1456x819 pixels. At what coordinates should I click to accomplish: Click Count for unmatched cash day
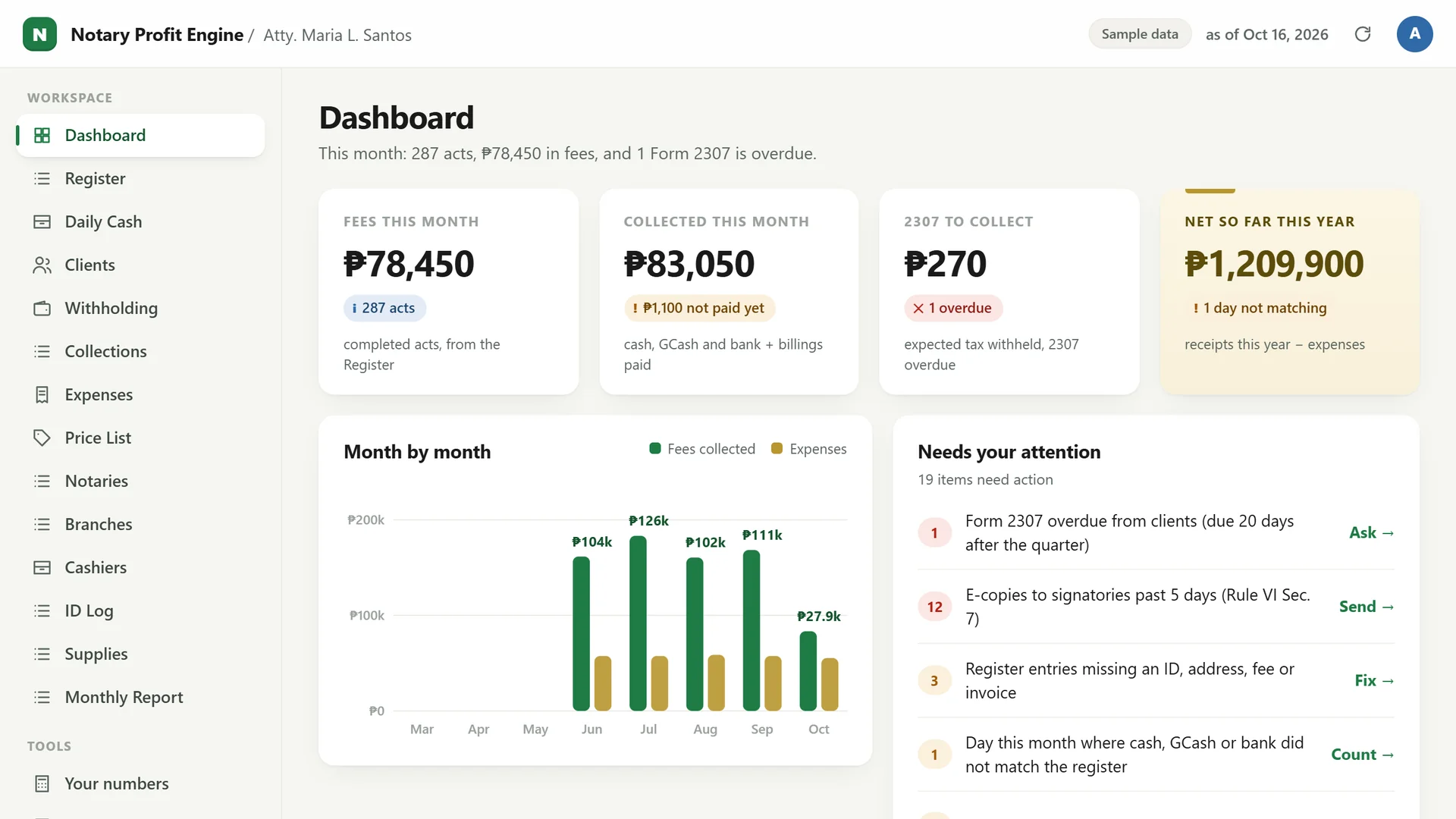pos(1363,755)
